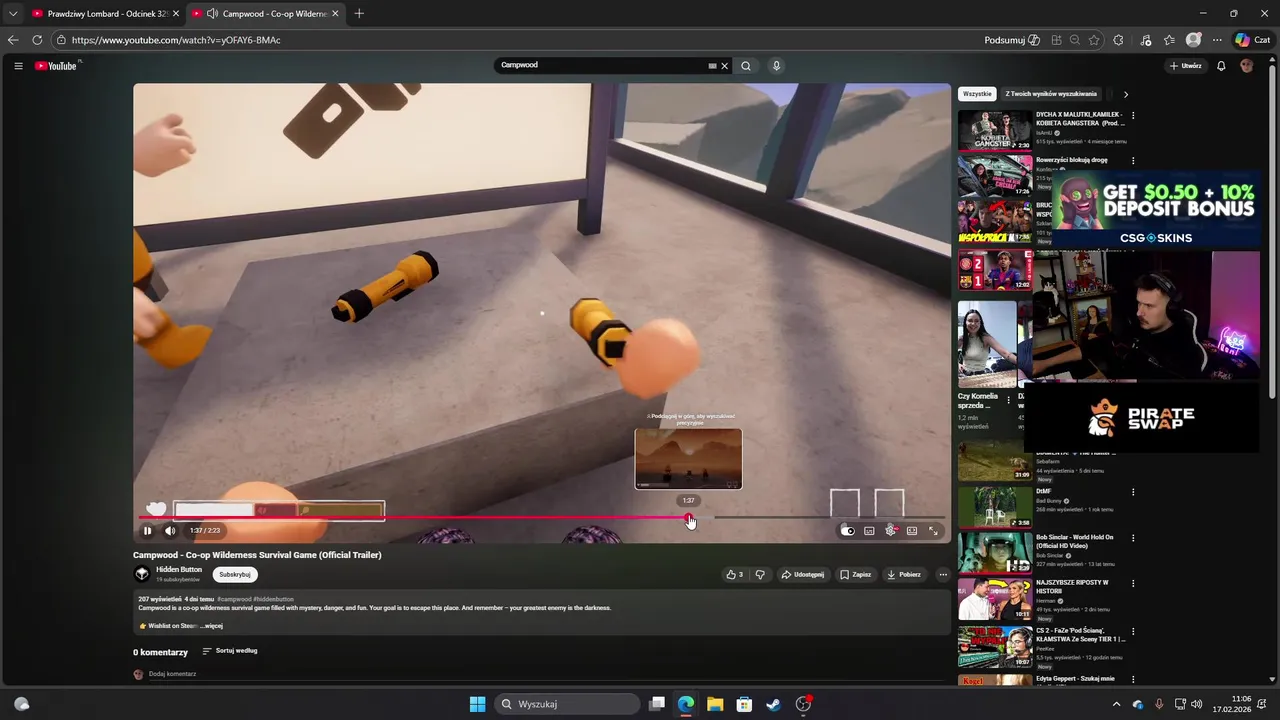Viewport: 1280px width, 720px height.
Task: Open YouTube notifications bell
Action: (x=1221, y=66)
